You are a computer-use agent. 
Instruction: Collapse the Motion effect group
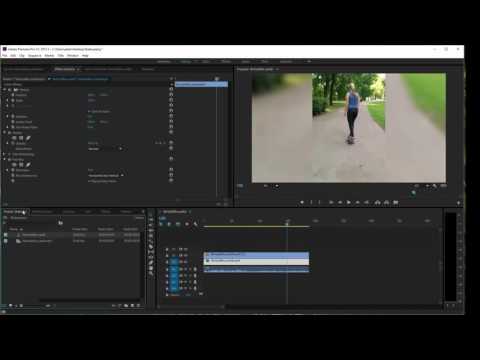pos(5,90)
